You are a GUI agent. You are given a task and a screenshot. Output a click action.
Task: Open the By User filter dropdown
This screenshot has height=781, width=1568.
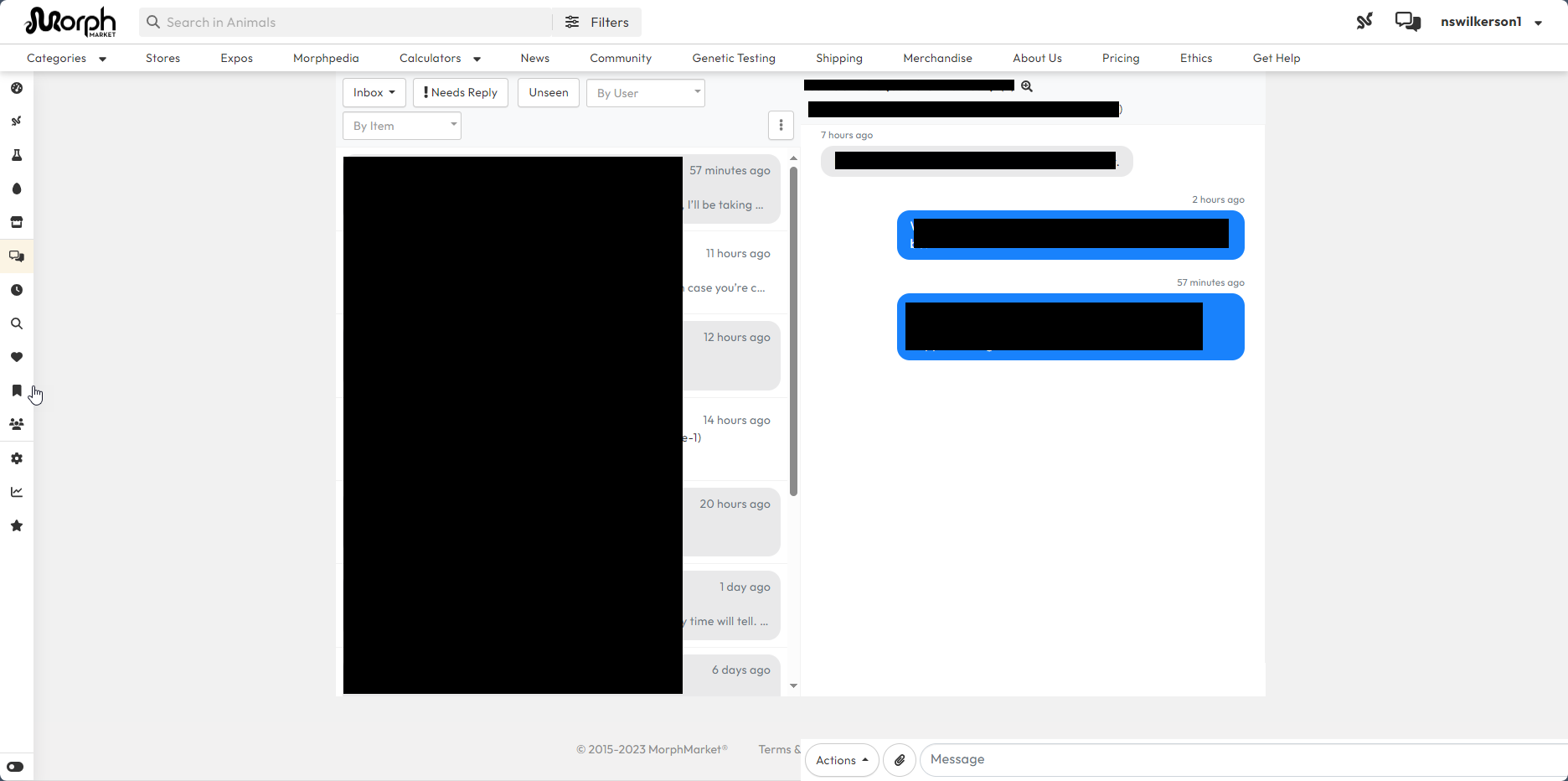coord(646,93)
